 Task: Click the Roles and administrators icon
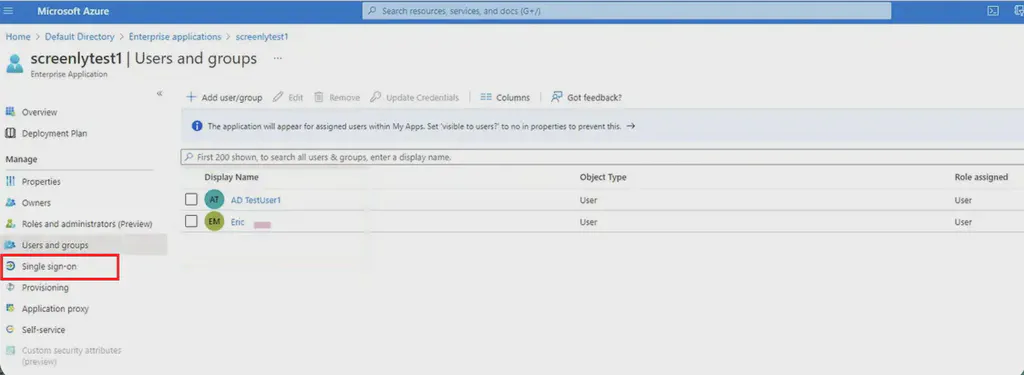coord(10,223)
